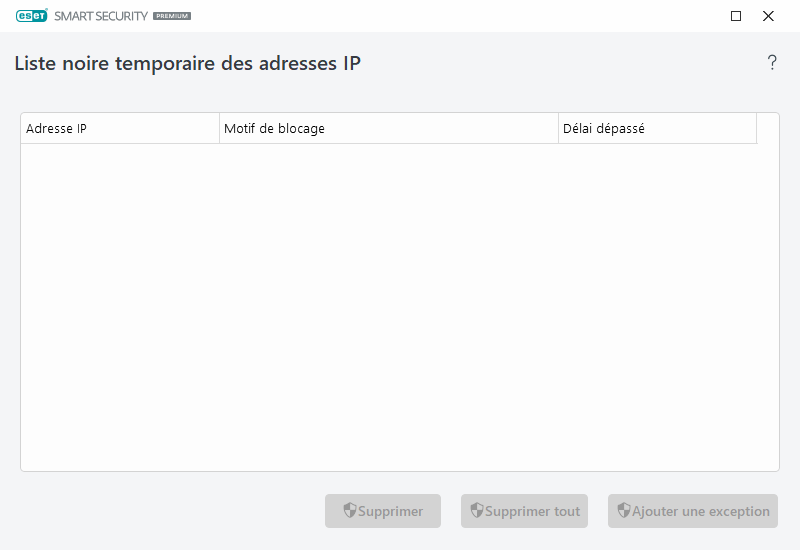Viewport: 800px width, 550px height.
Task: Sort by the Adresse IP column header
Action: (x=120, y=128)
